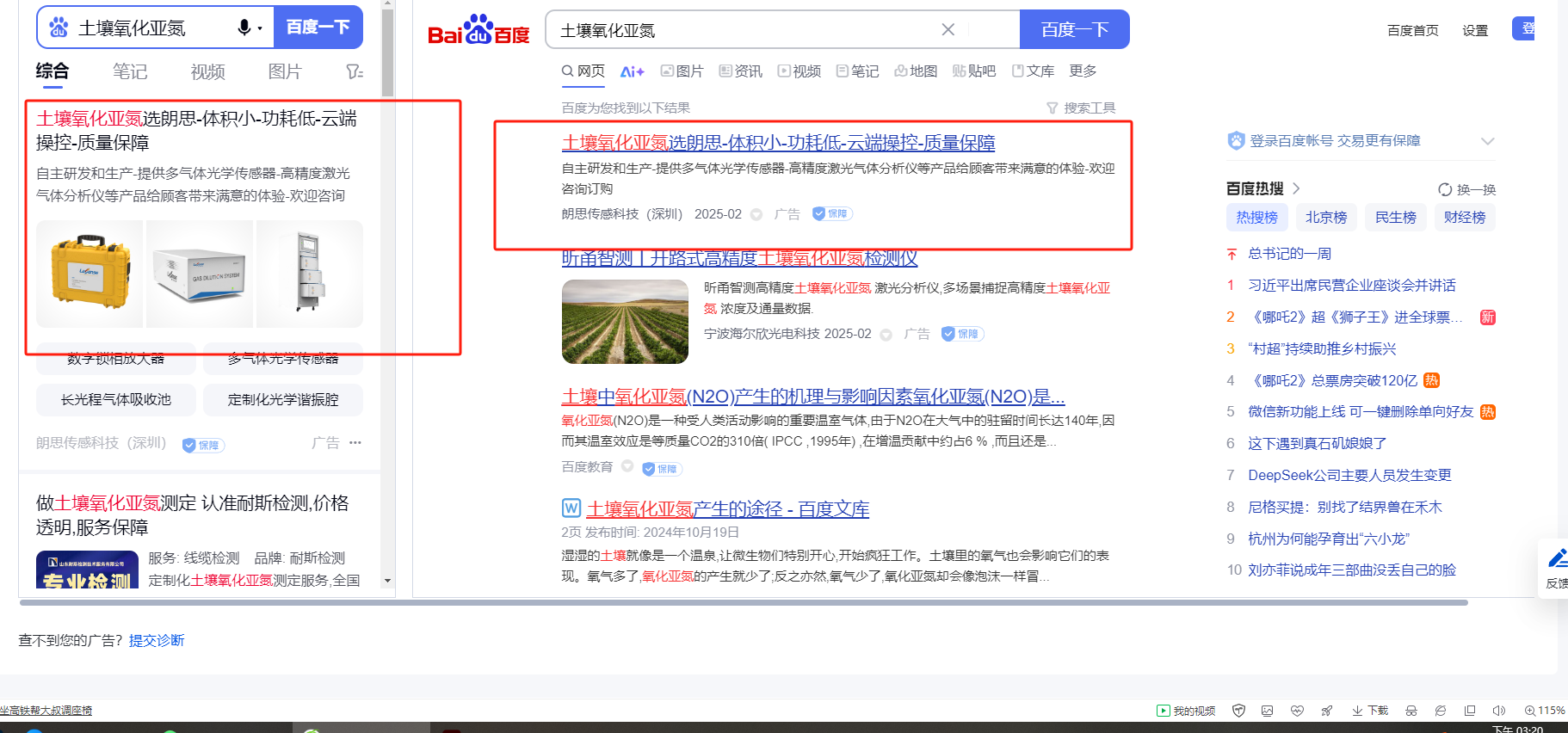Viewport: 1568px width, 733px height.
Task: Open the 更多 search categories menu
Action: pos(1083,71)
